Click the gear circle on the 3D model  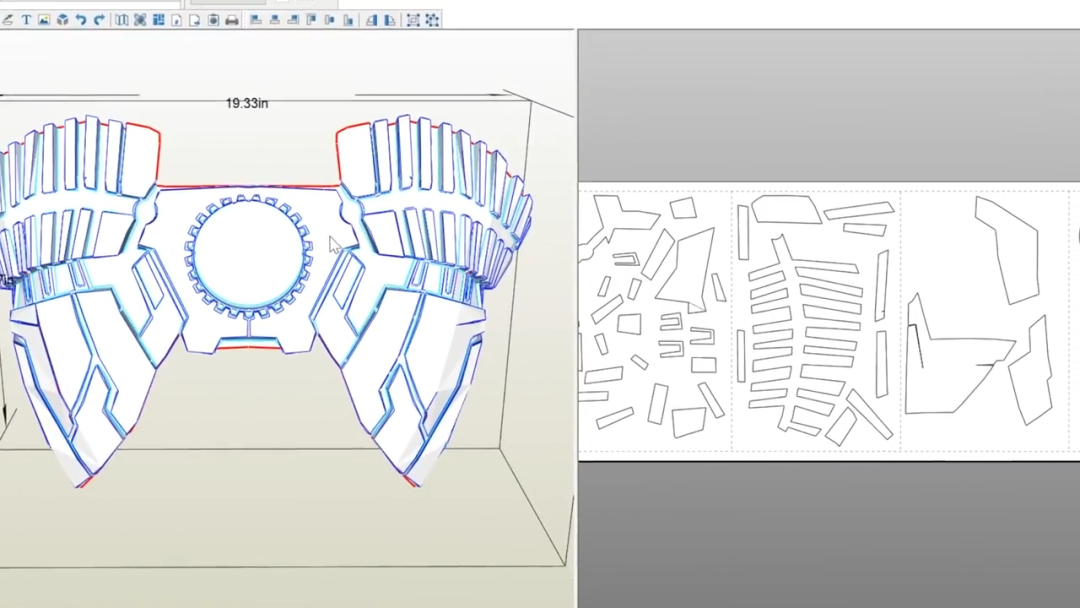click(249, 256)
